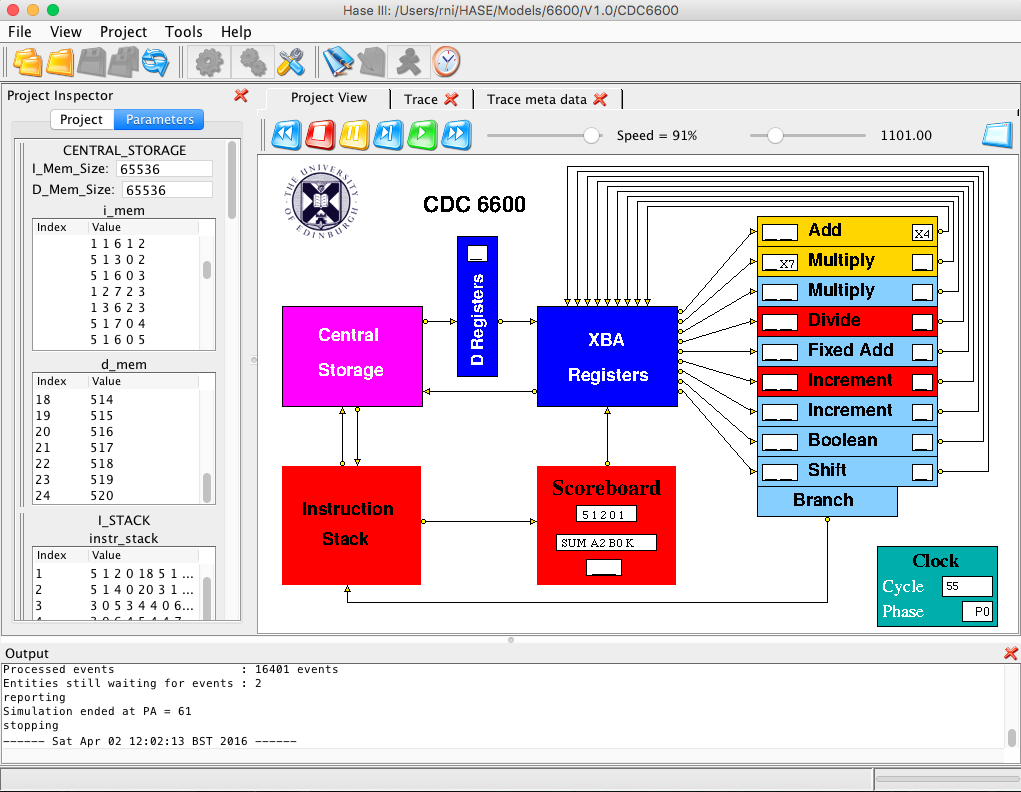Click the blue fast forward button
The image size is (1021, 792).
click(456, 134)
